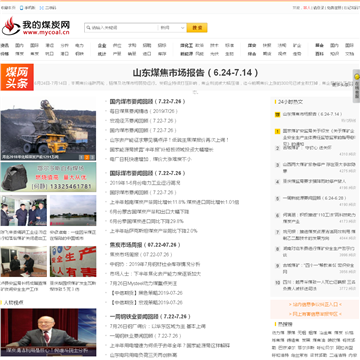This screenshot has height=360, width=360.
Task: Open the 7月26日 steel mill price adjustment article
Action: click(158, 326)
